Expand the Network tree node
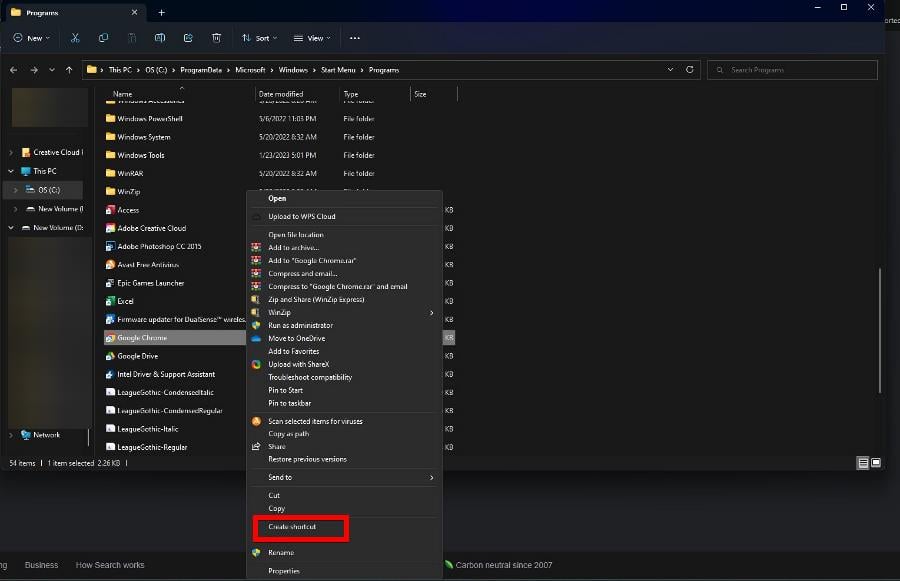900x581 pixels. tap(11, 435)
